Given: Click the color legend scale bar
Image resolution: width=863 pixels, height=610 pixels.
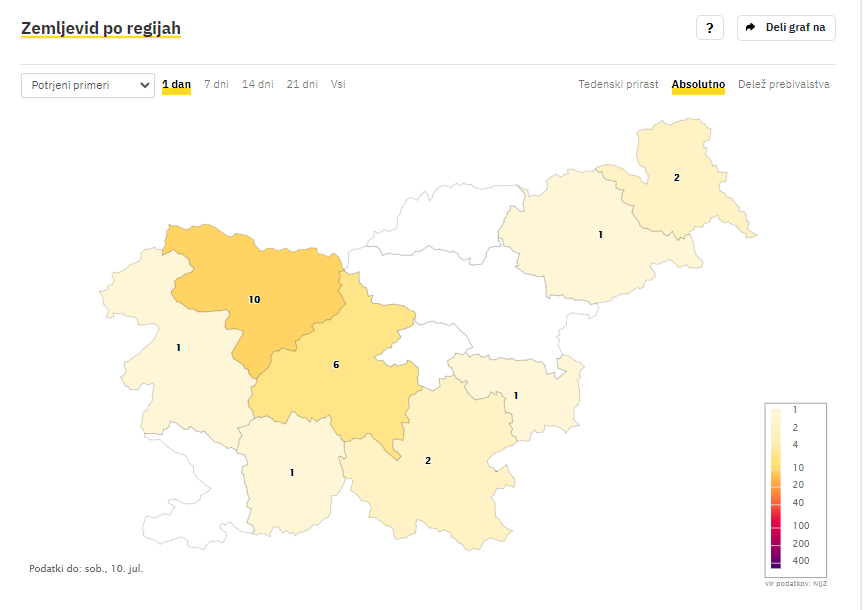Looking at the screenshot, I should 776,487.
